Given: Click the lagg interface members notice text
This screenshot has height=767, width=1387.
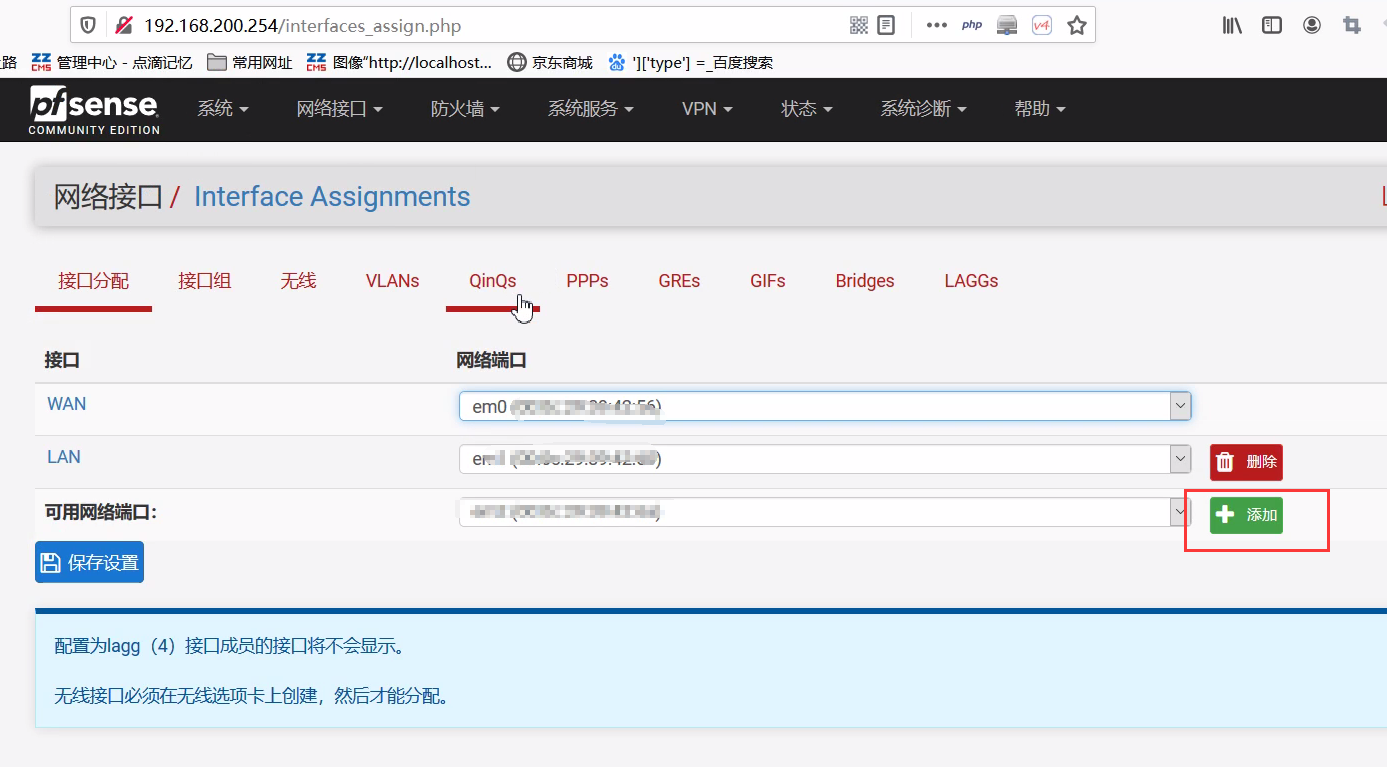Looking at the screenshot, I should pyautogui.click(x=231, y=646).
